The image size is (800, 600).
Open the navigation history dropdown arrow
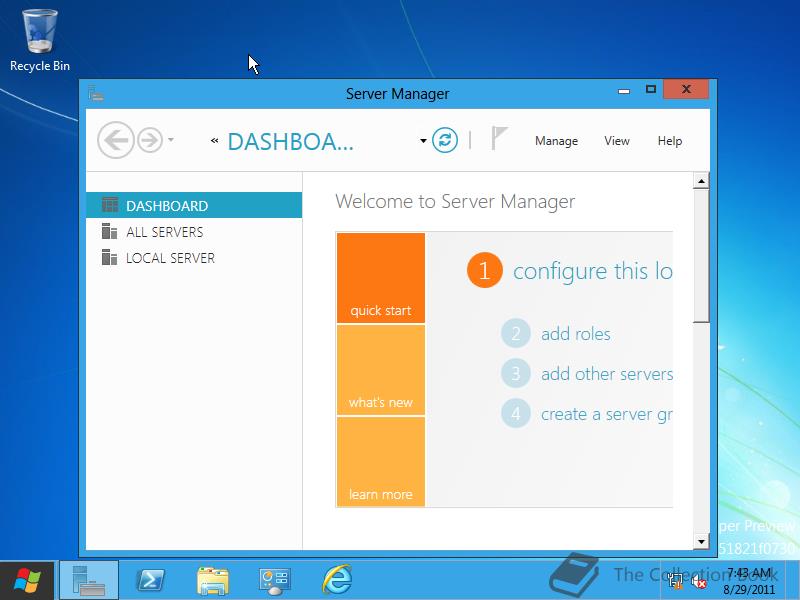coord(171,139)
